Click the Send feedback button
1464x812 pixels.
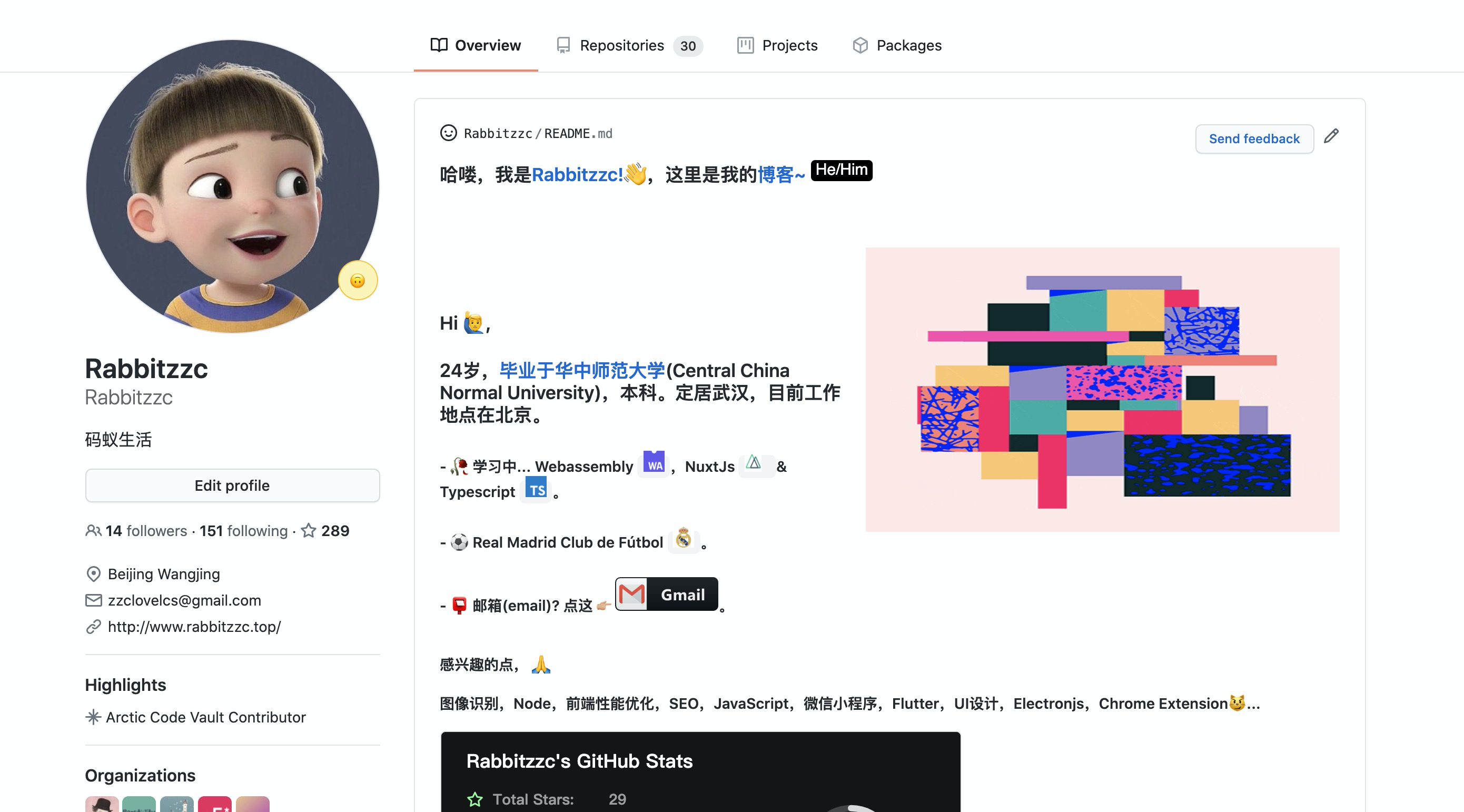pyautogui.click(x=1254, y=138)
